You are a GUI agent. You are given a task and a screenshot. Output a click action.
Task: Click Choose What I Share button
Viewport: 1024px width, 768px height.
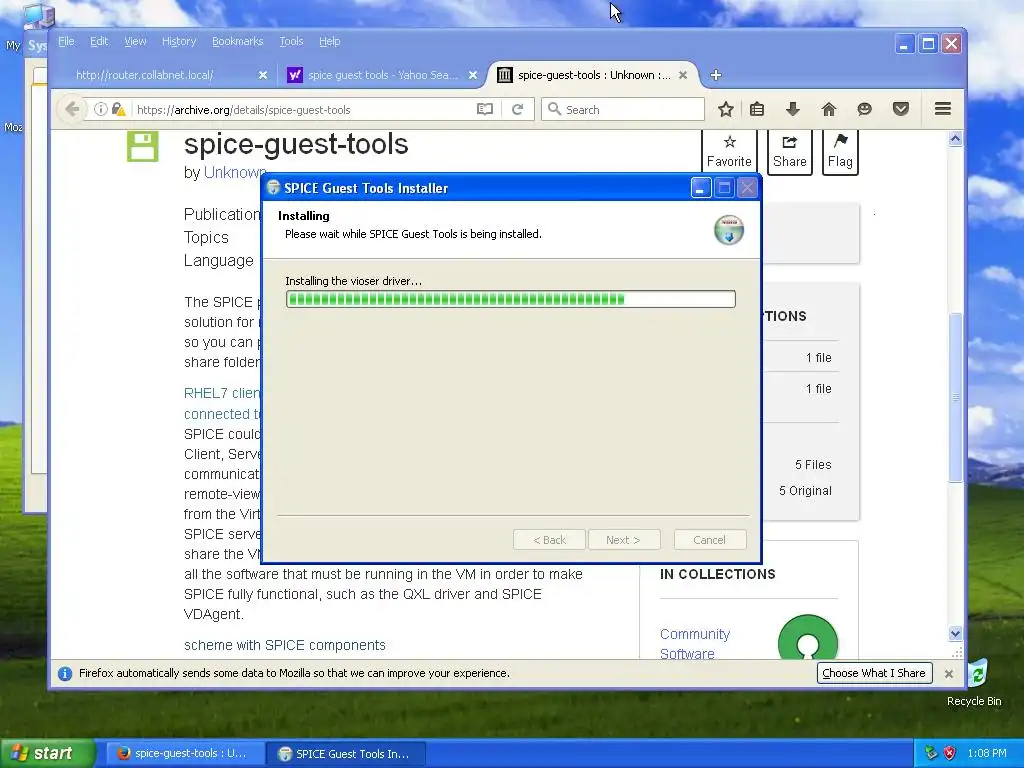coord(874,673)
